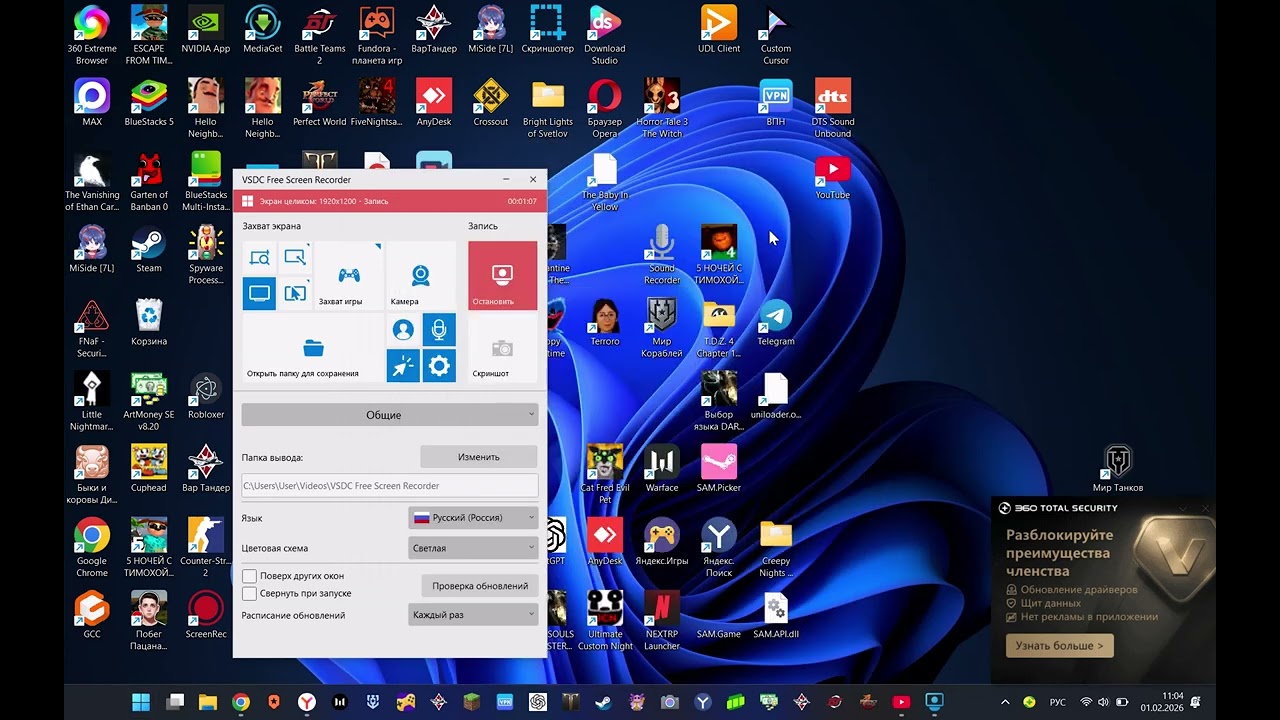Viewport: 1280px width, 720px height.
Task: Take a screenshot with the Скриншот tile
Action: (502, 348)
